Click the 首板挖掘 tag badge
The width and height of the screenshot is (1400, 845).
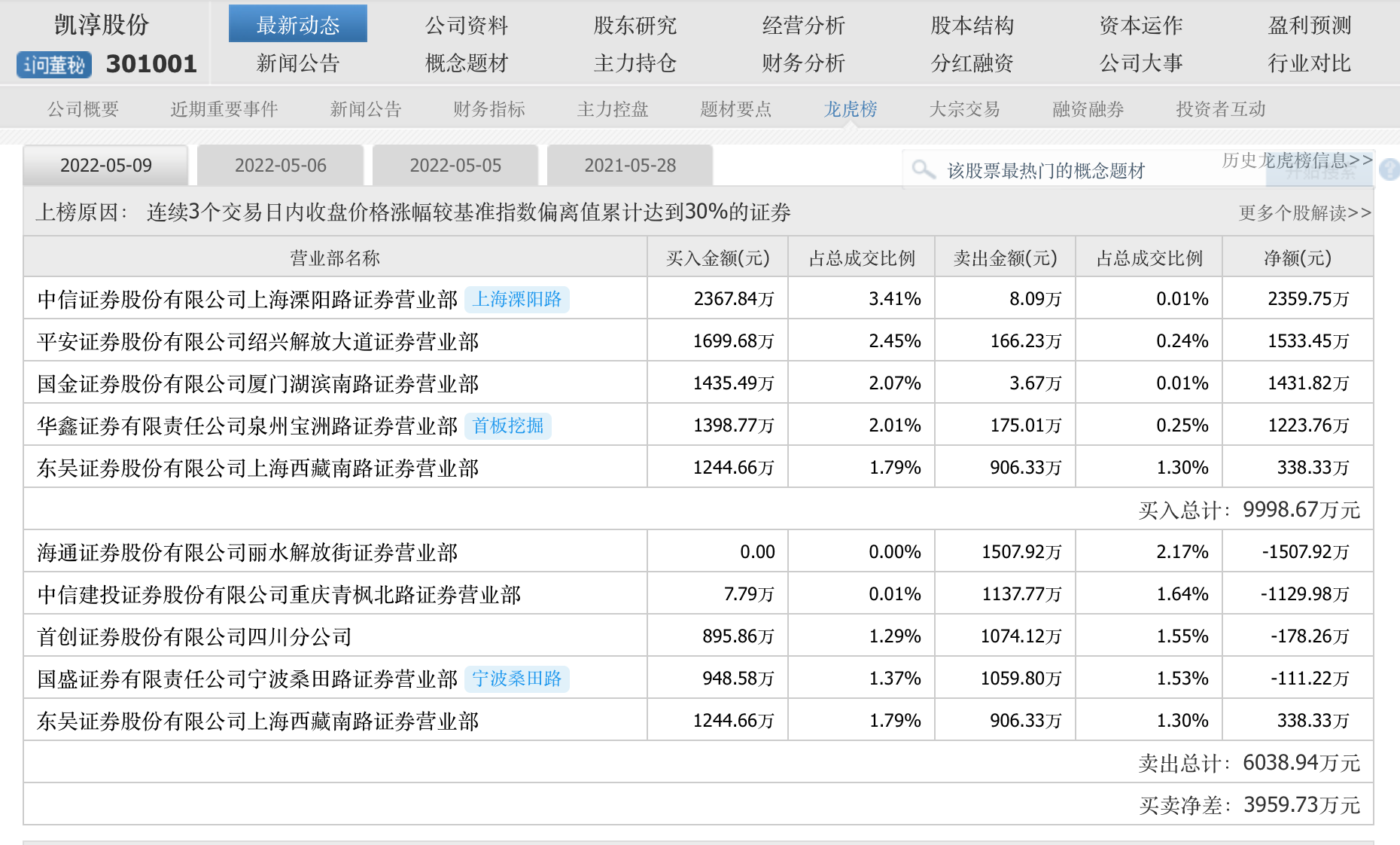[x=508, y=426]
